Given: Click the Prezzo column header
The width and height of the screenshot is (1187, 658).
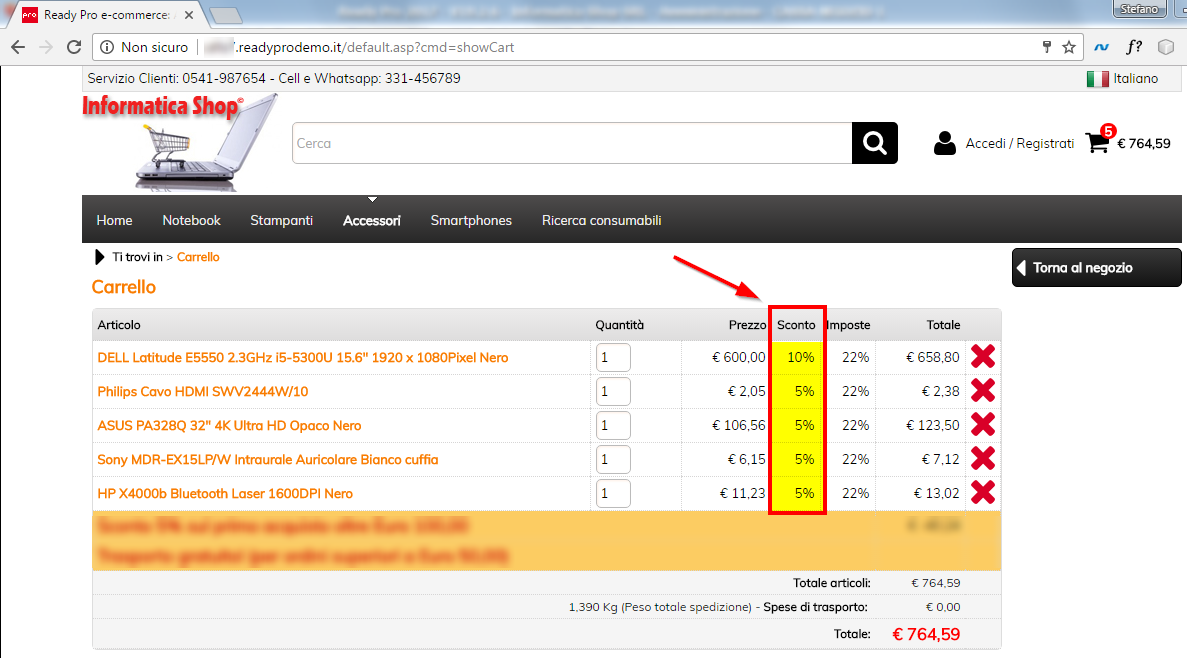Looking at the screenshot, I should point(747,325).
